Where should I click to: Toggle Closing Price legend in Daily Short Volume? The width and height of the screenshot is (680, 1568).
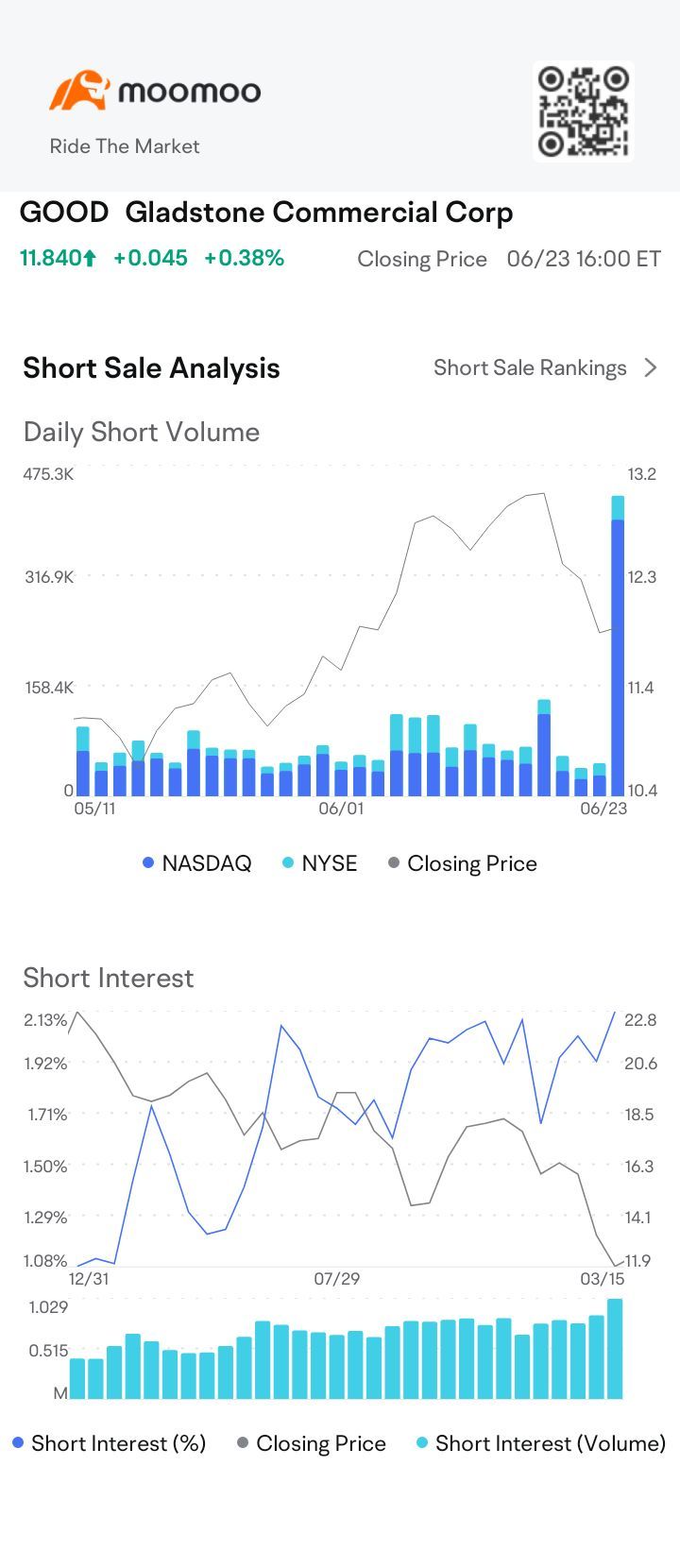(463, 863)
